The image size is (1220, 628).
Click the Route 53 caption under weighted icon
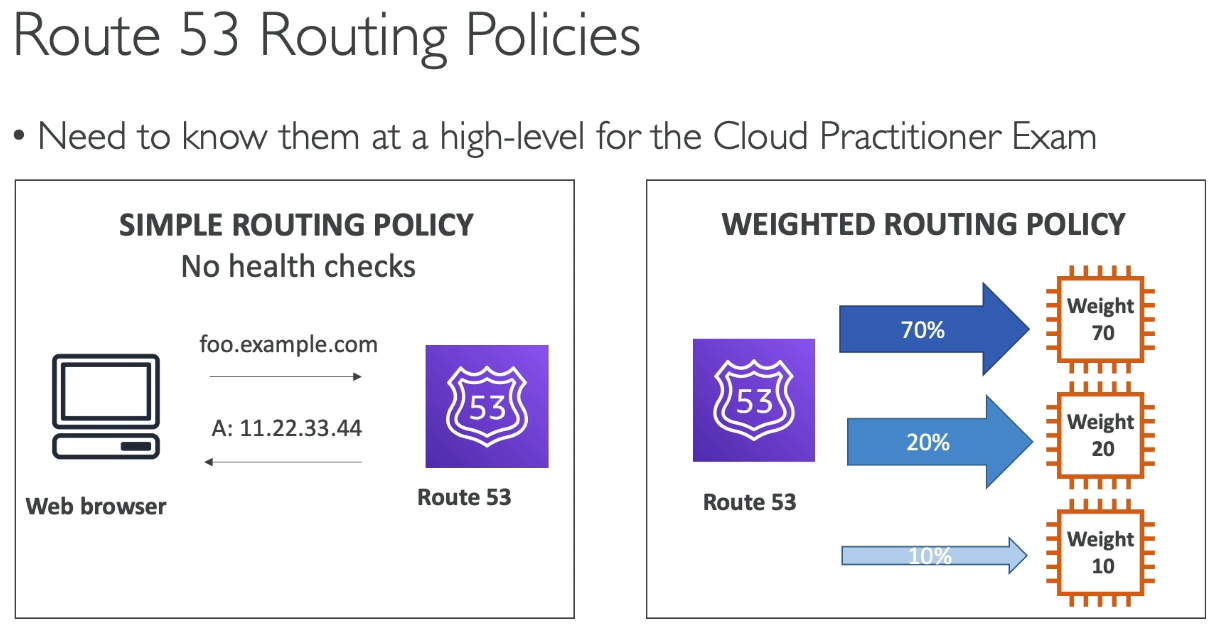[750, 502]
